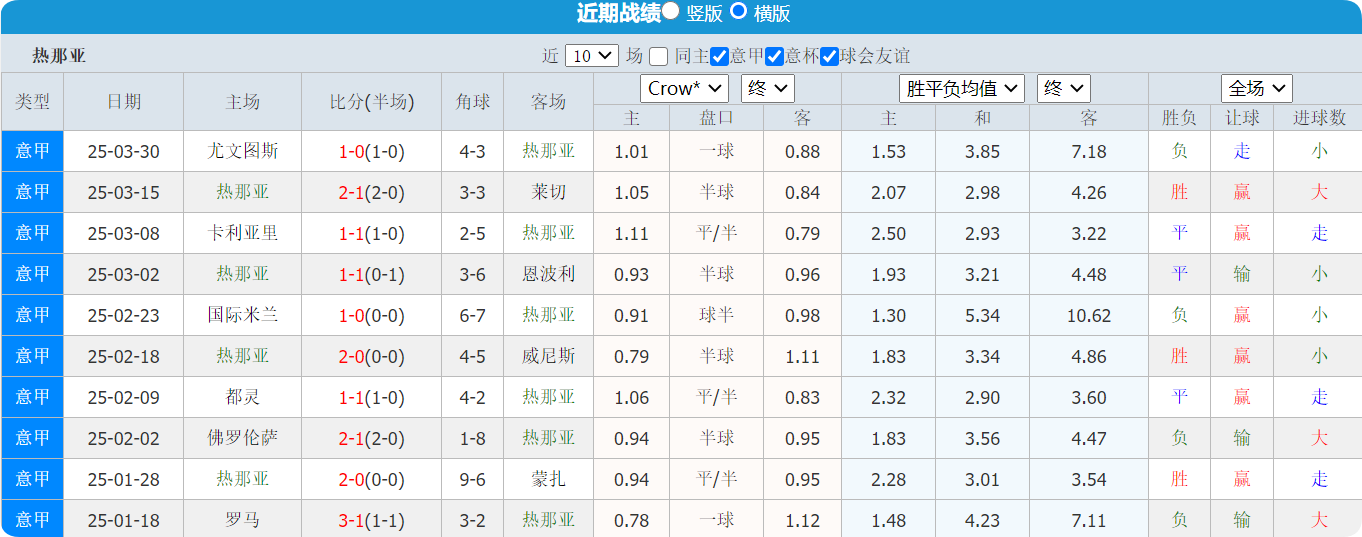Click away team 莱切 link
The width and height of the screenshot is (1362, 537).
point(548,193)
